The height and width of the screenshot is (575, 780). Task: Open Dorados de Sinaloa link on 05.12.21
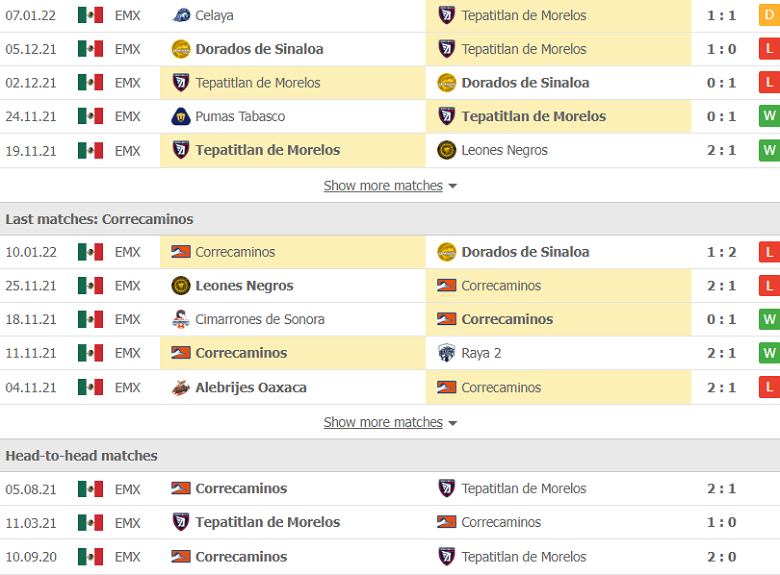(259, 49)
